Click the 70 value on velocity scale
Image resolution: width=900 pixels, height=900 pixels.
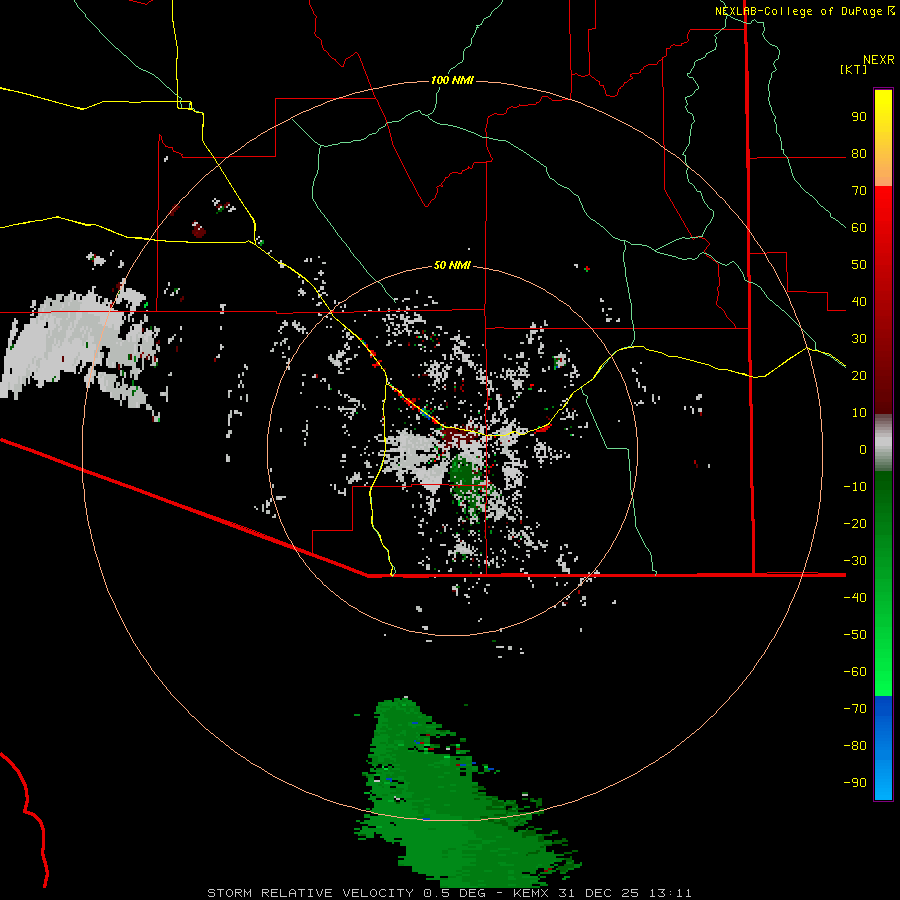click(x=859, y=191)
